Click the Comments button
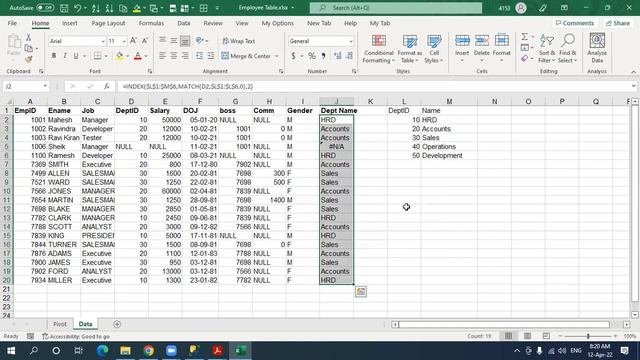 click(x=575, y=23)
